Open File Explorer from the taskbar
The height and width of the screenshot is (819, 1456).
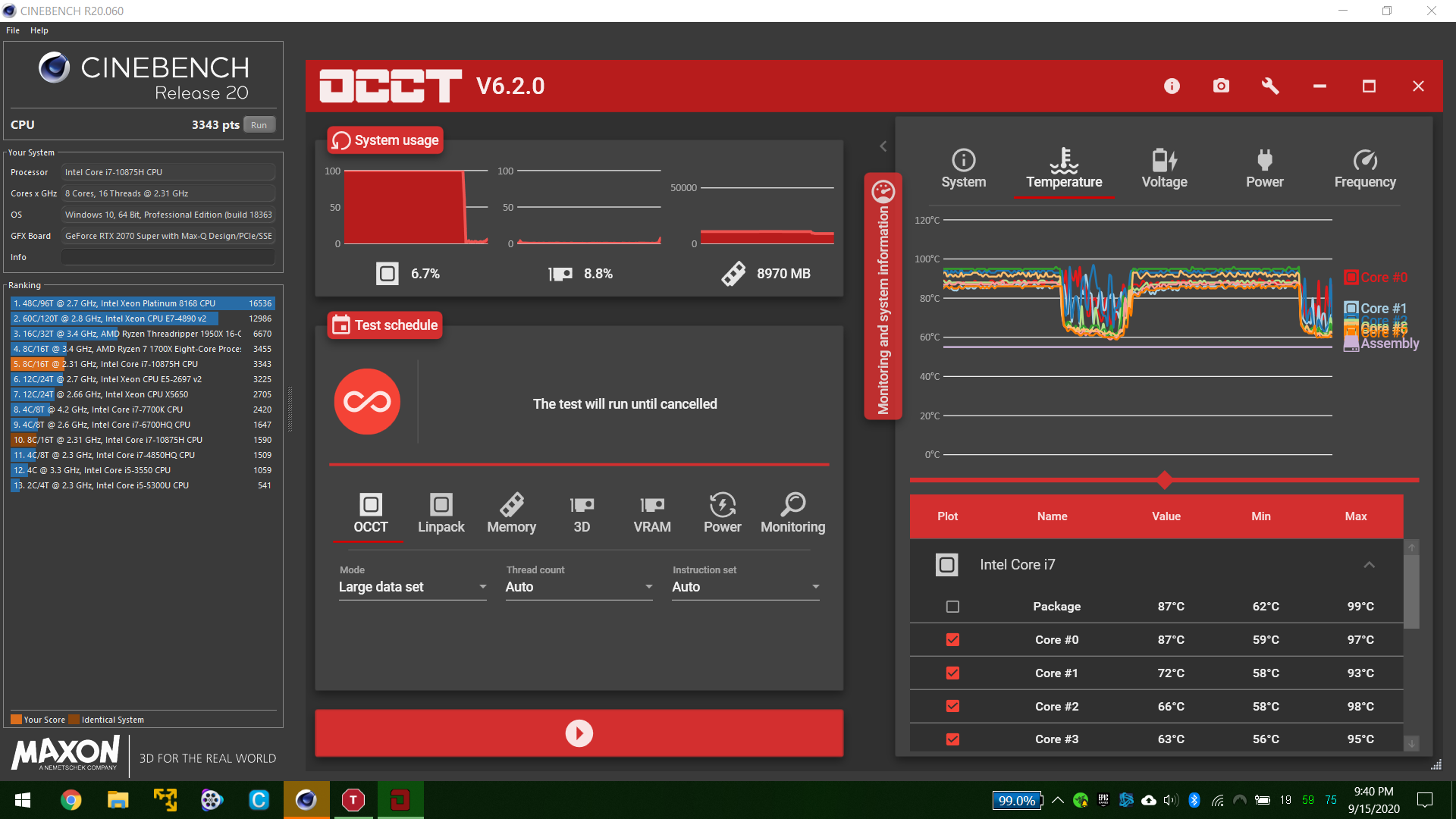tap(118, 800)
